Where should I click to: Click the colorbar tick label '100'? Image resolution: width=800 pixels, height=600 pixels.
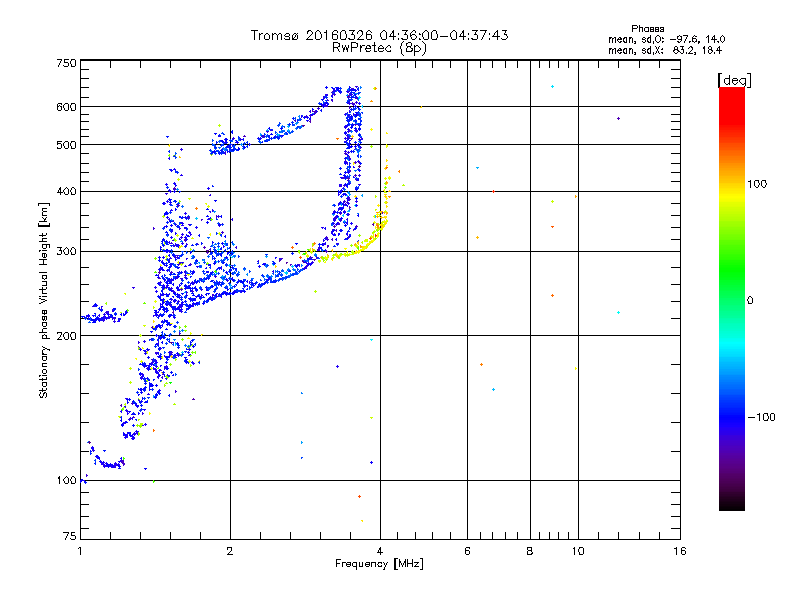pos(757,184)
